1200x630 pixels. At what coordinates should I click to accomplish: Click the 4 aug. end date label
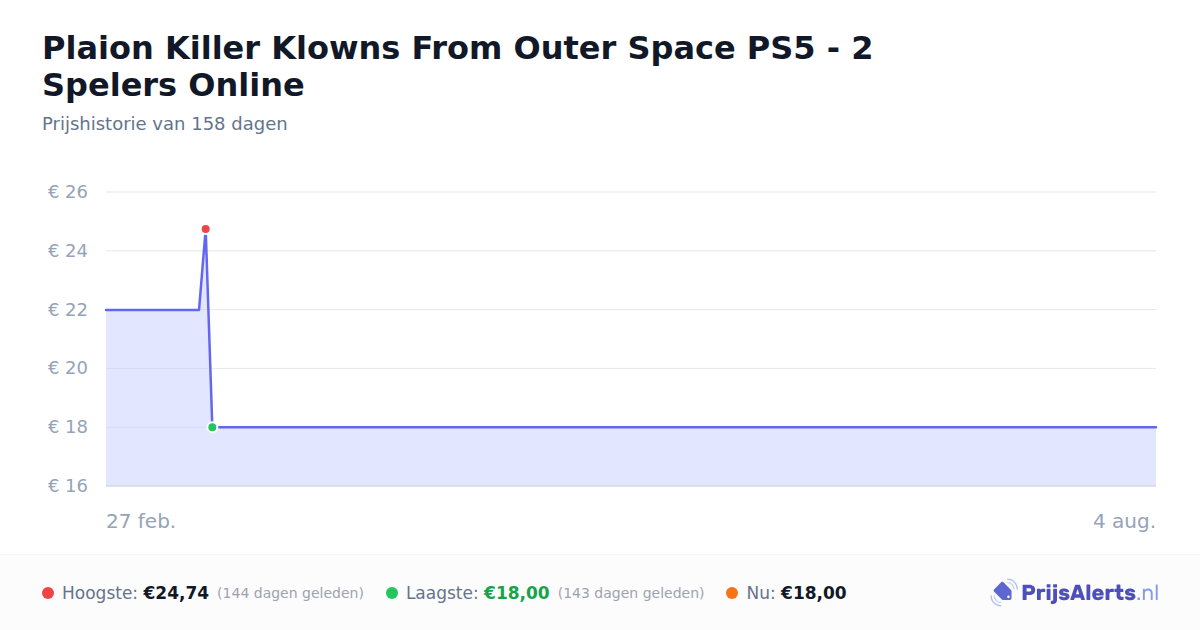(1124, 521)
